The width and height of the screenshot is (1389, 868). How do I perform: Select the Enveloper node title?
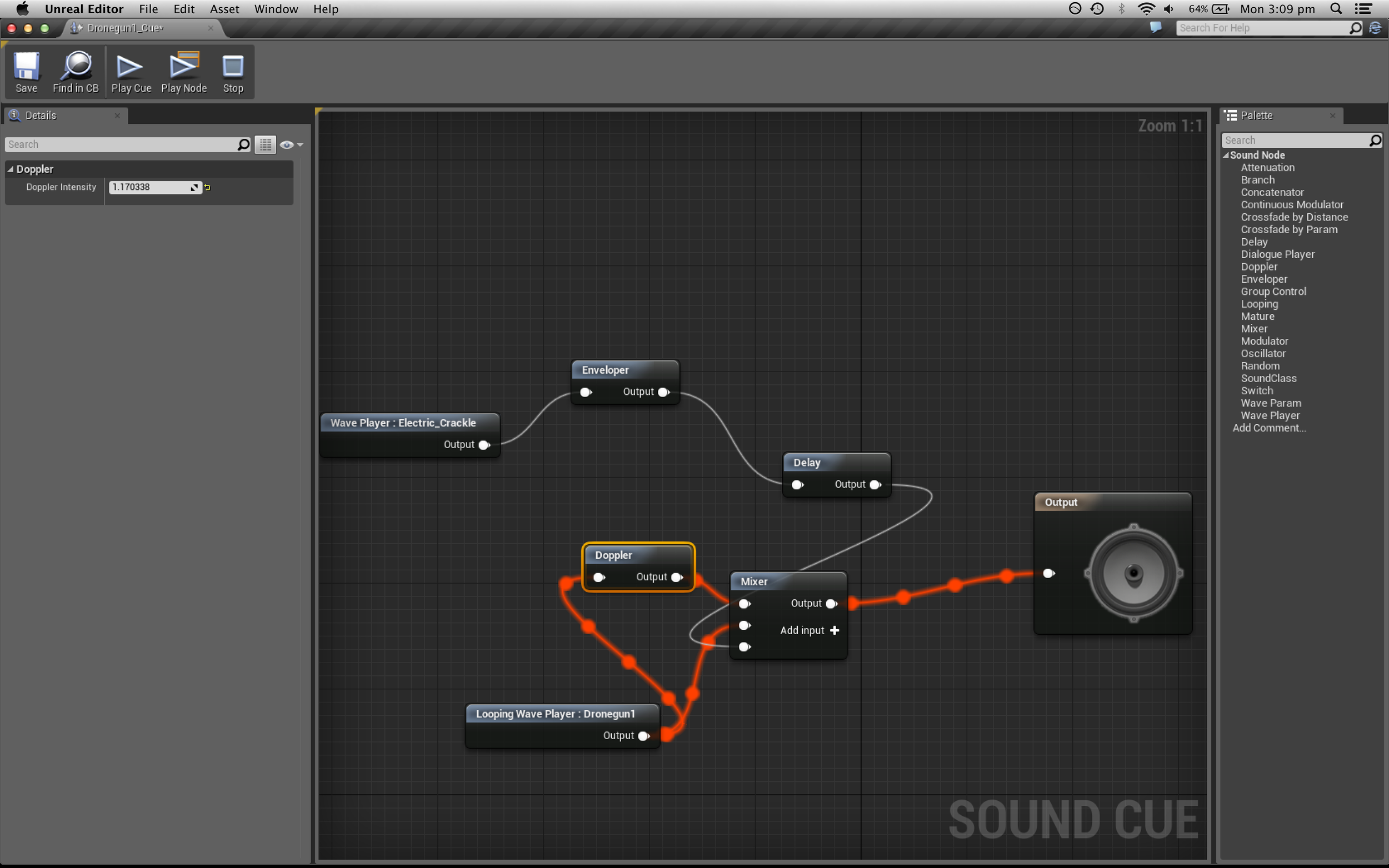coord(605,370)
